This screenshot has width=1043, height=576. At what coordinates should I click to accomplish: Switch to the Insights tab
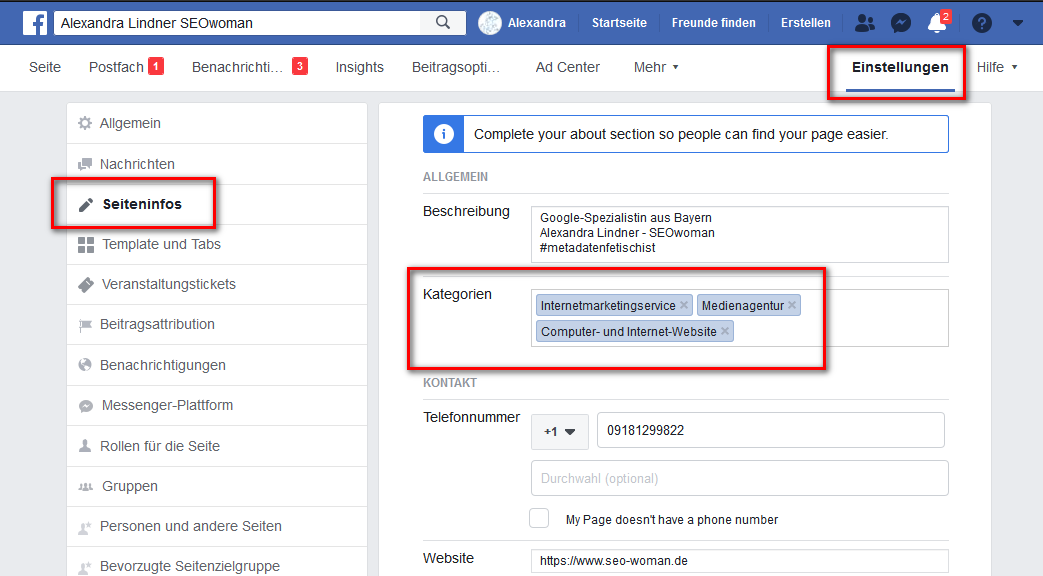tap(359, 67)
